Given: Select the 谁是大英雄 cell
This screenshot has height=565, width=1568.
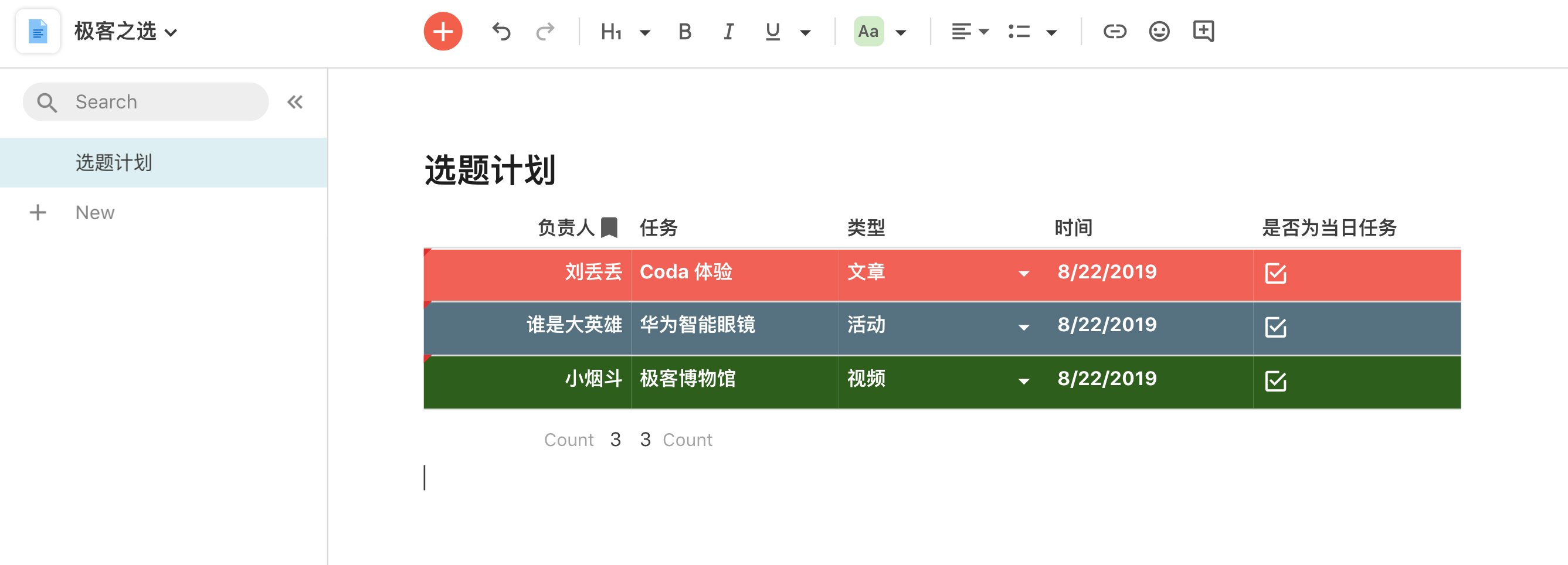Looking at the screenshot, I should click(527, 328).
